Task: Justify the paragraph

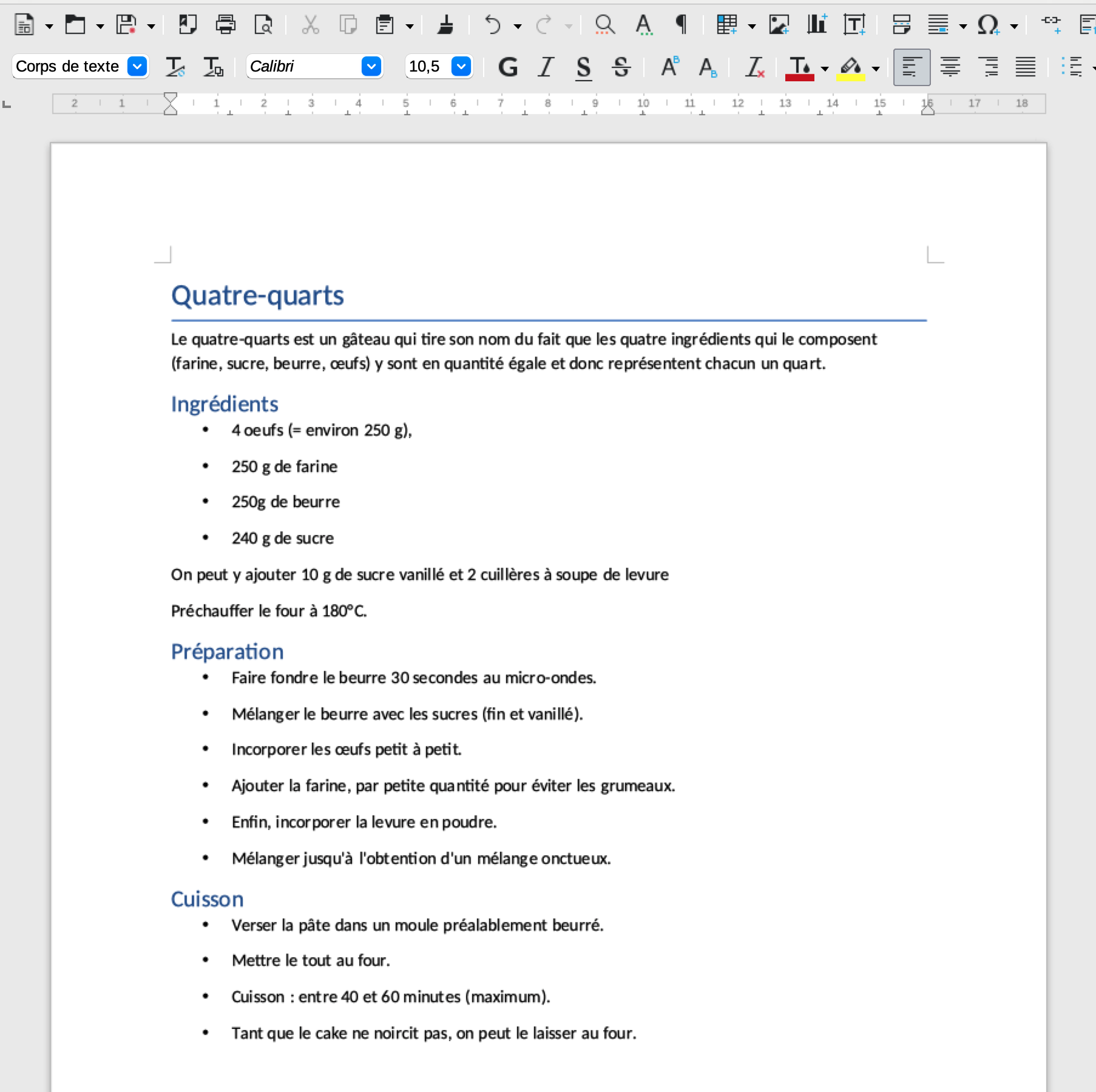Action: (x=1026, y=67)
